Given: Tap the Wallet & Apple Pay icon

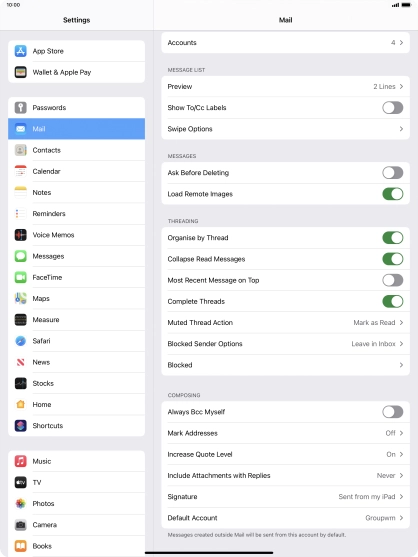Looking at the screenshot, I should [21, 72].
